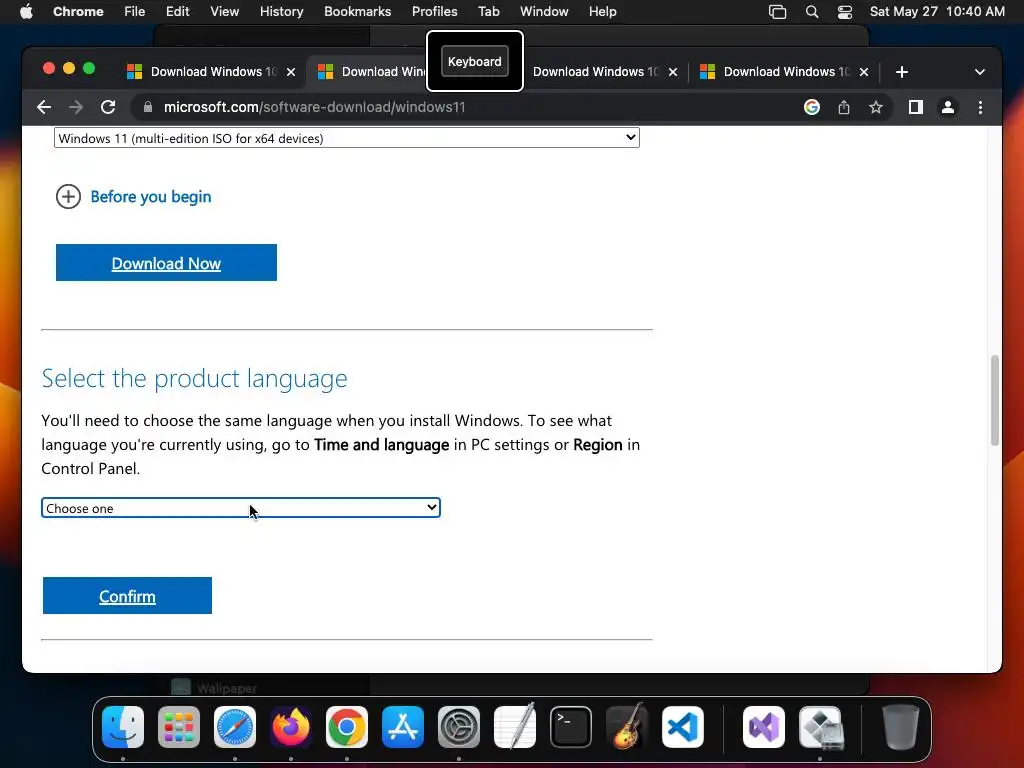The width and height of the screenshot is (1024, 768).
Task: Open Spotlight search in menu bar
Action: (x=812, y=11)
